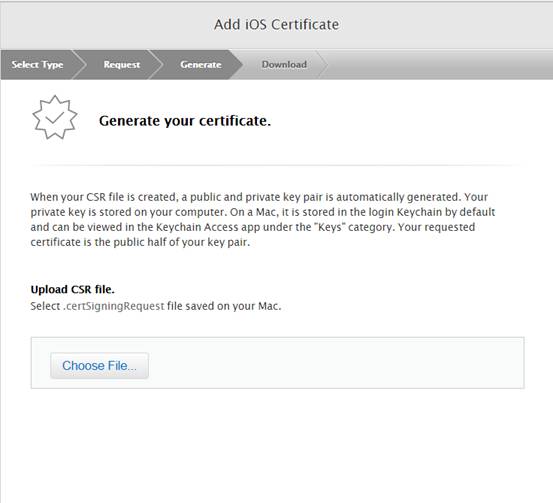
Task: Click the Choose File... button
Action: tap(99, 365)
